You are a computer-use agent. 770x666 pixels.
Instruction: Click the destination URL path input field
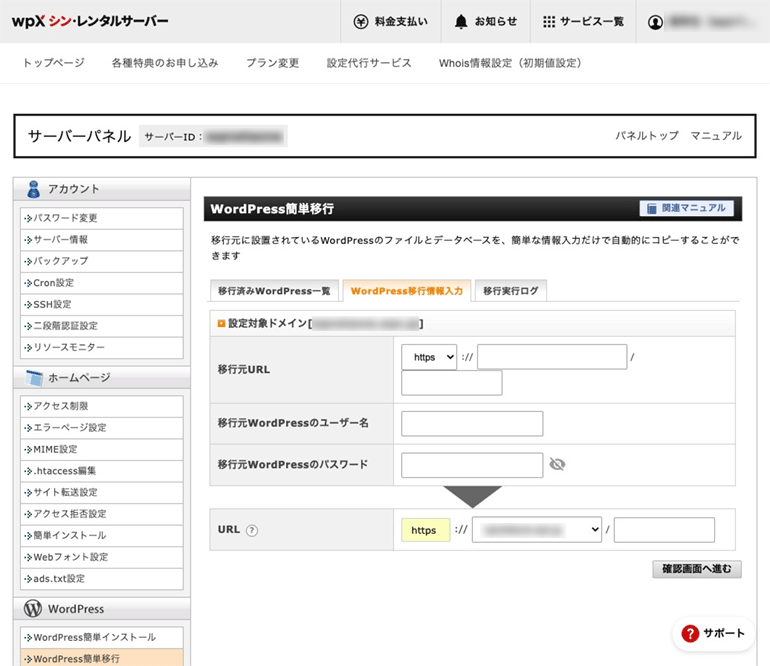(664, 529)
